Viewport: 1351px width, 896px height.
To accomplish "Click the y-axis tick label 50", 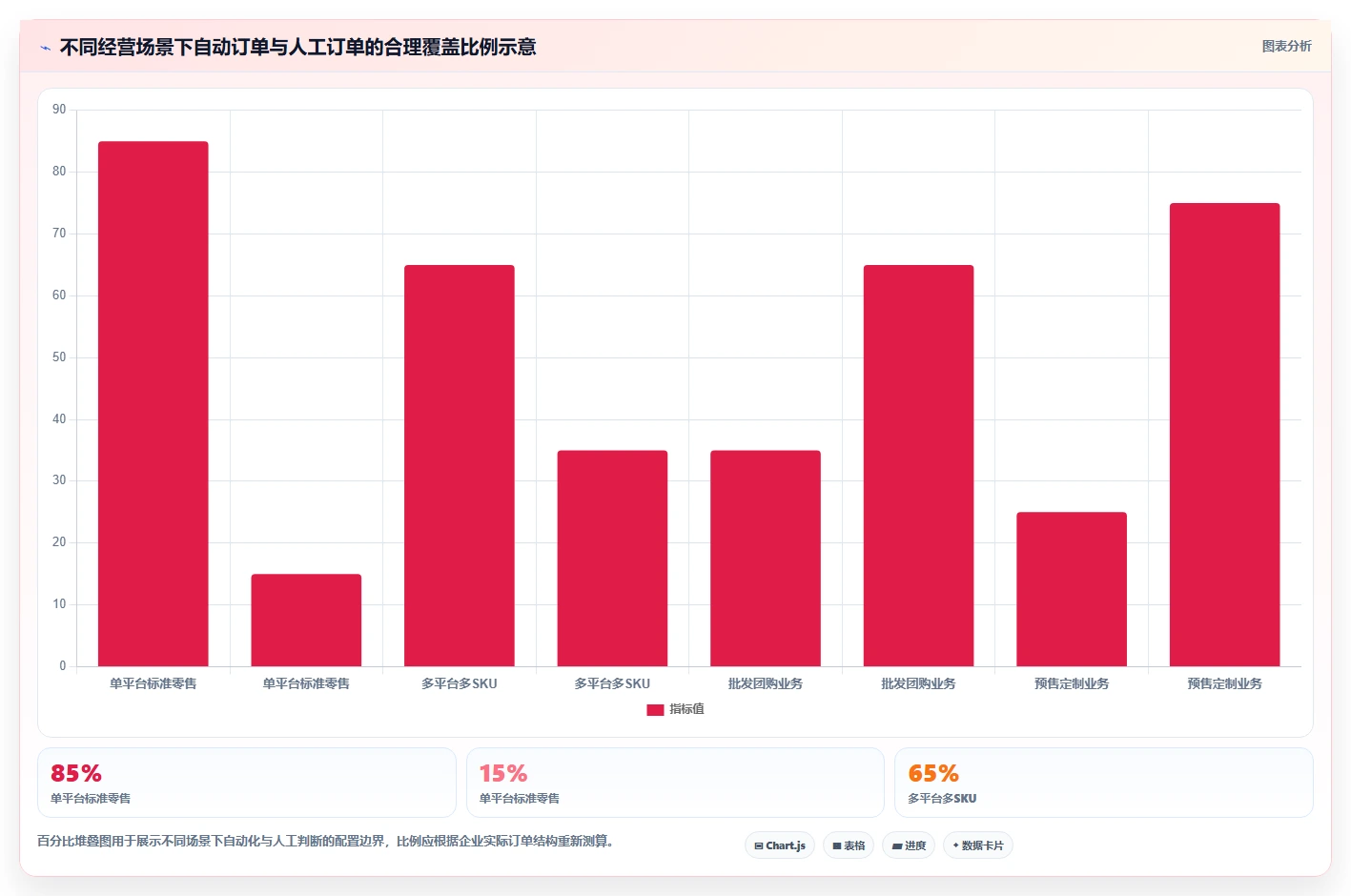I will 59,357.
